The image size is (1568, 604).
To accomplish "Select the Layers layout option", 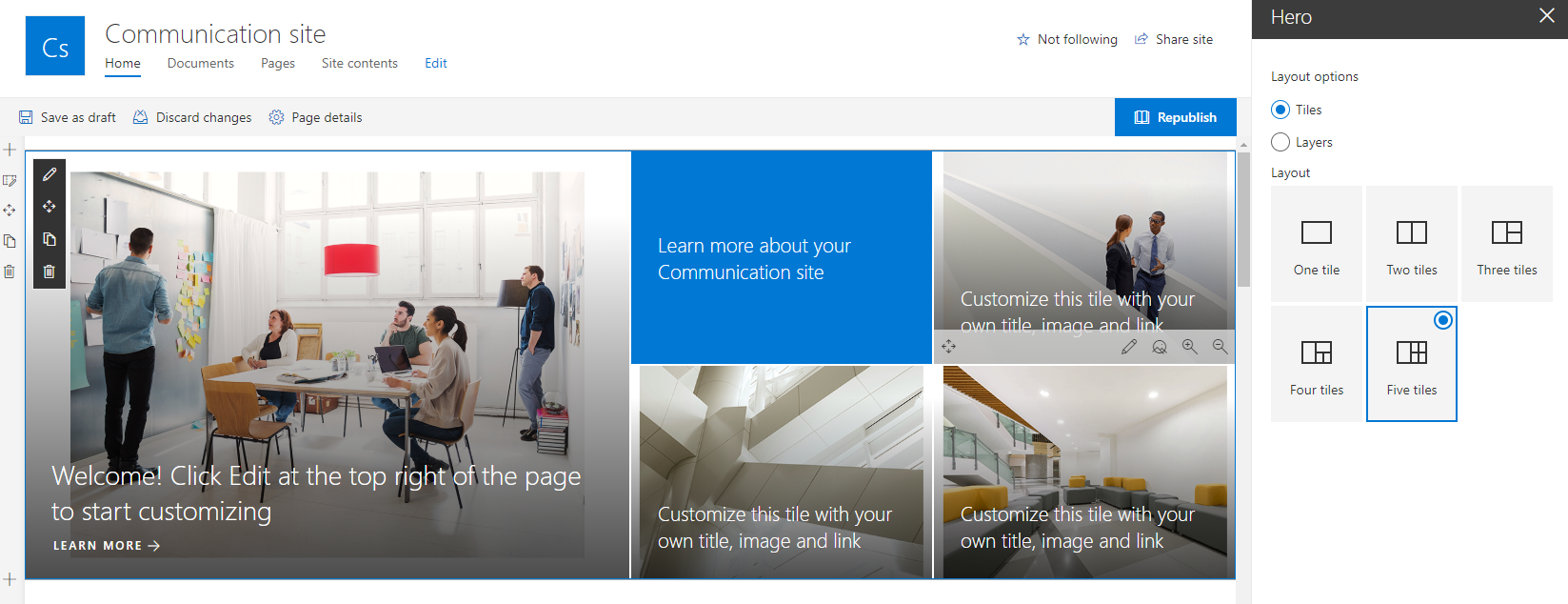I will pyautogui.click(x=1280, y=142).
